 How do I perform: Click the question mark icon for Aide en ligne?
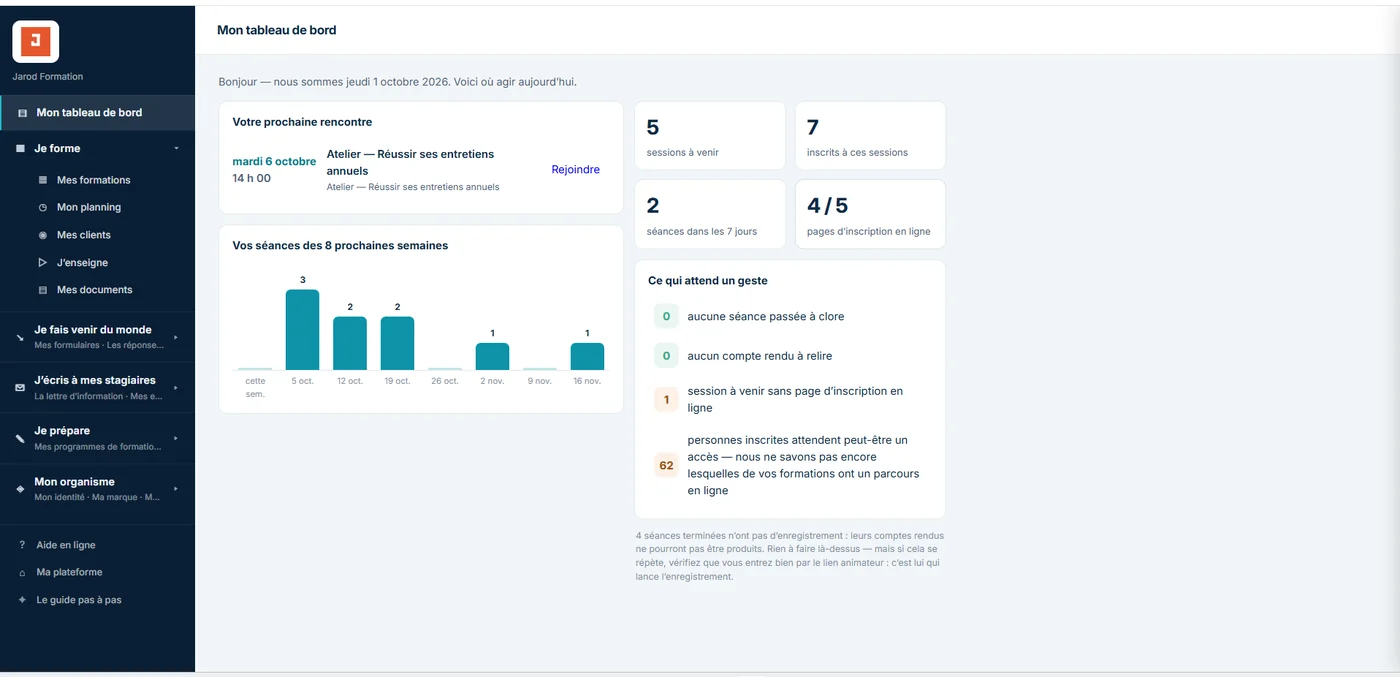[x=22, y=545]
